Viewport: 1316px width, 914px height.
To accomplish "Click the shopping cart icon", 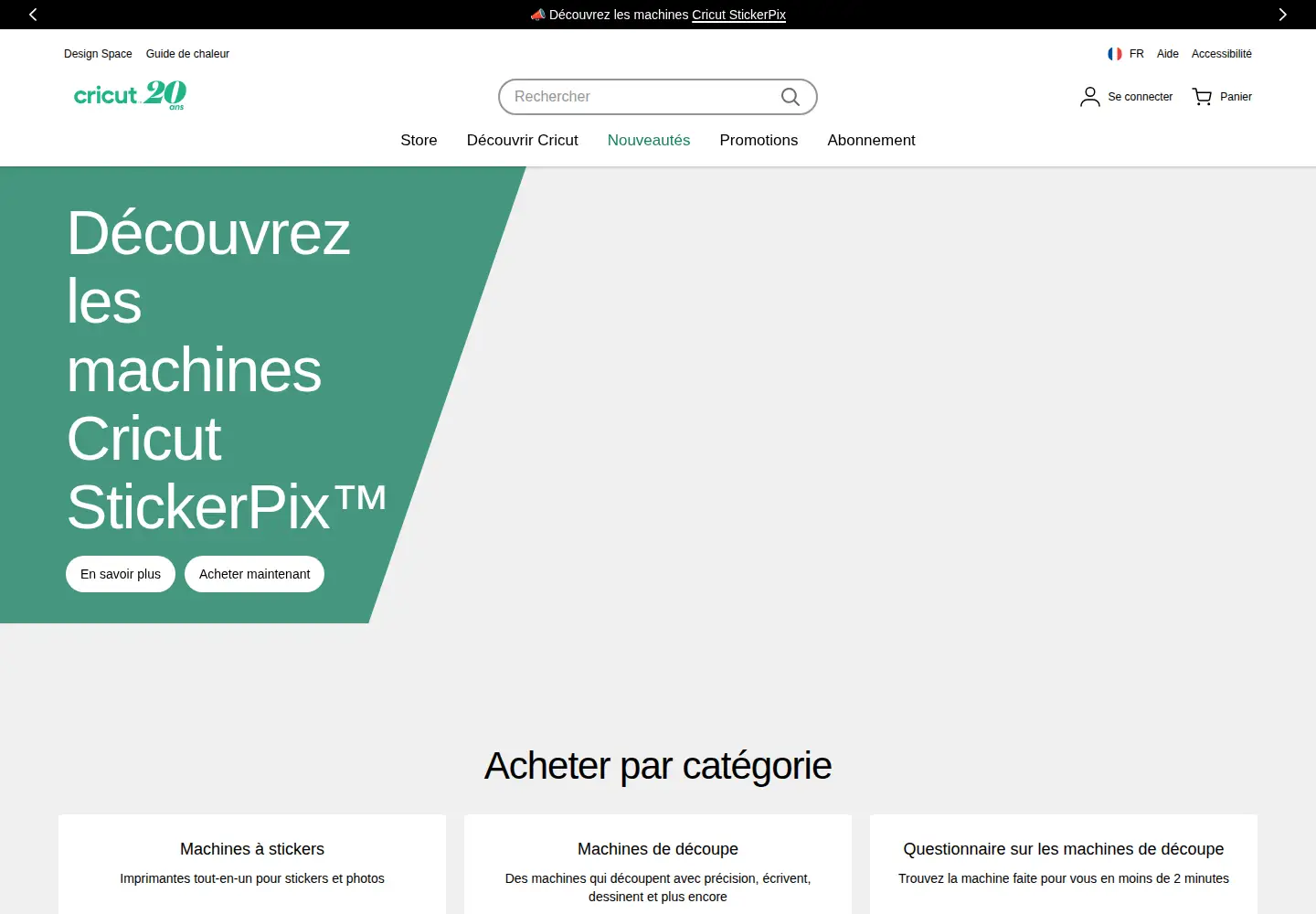I will pyautogui.click(x=1202, y=97).
